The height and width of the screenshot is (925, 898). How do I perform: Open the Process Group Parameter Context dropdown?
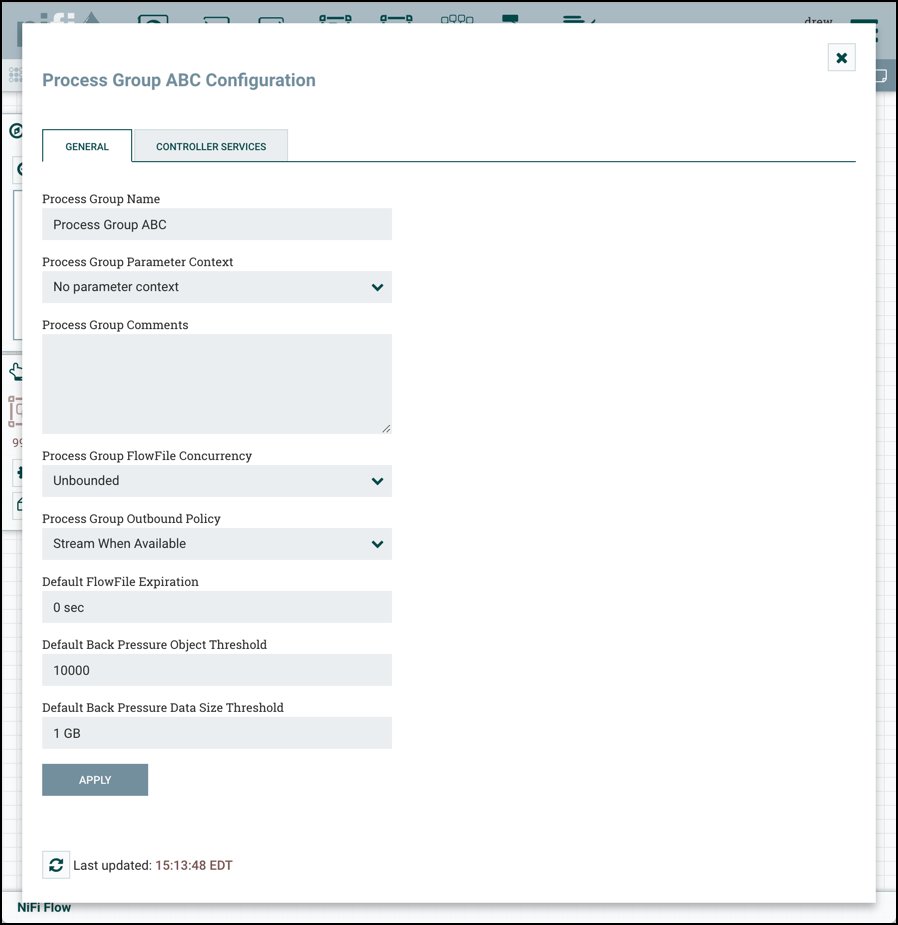(217, 287)
